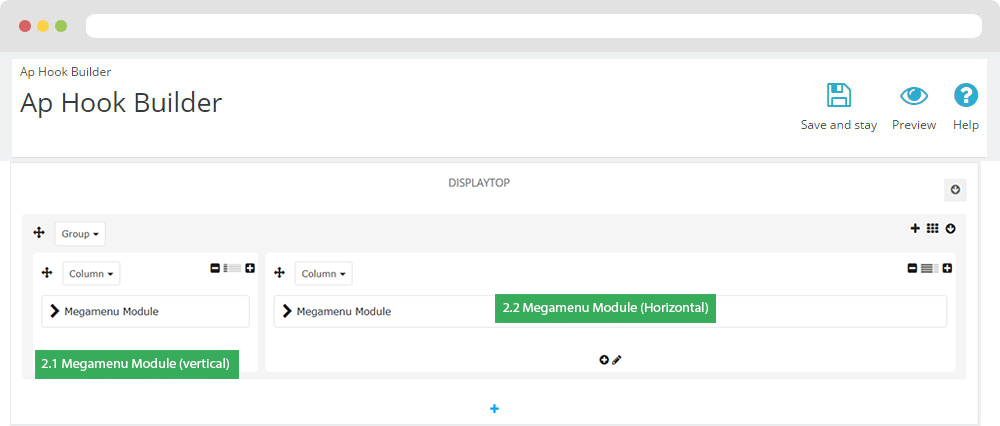Click the Ap Hook Builder page heading

click(x=121, y=103)
